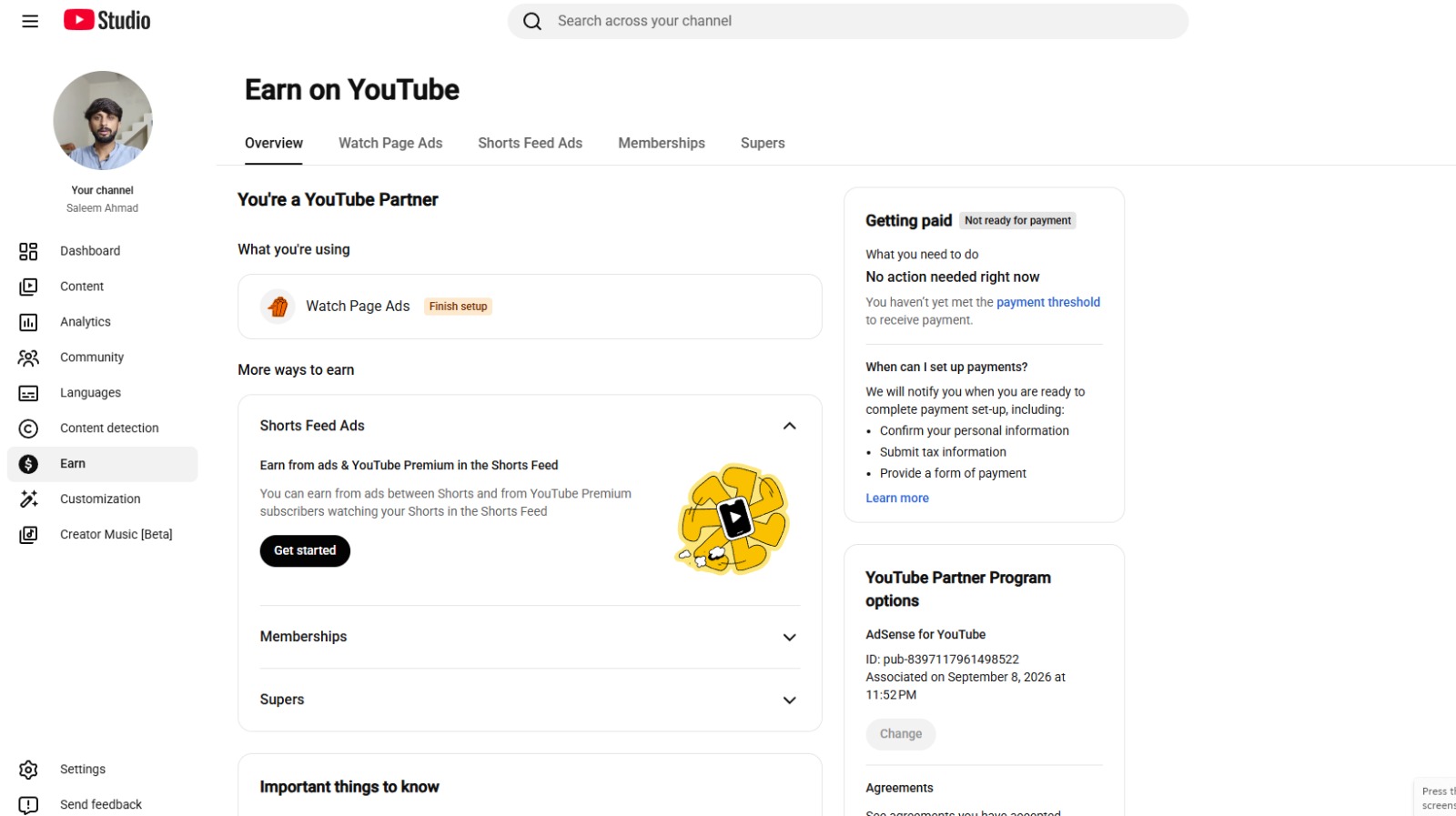Image resolution: width=1456 pixels, height=816 pixels.
Task: Click the Settings gear icon
Action: coord(28,770)
